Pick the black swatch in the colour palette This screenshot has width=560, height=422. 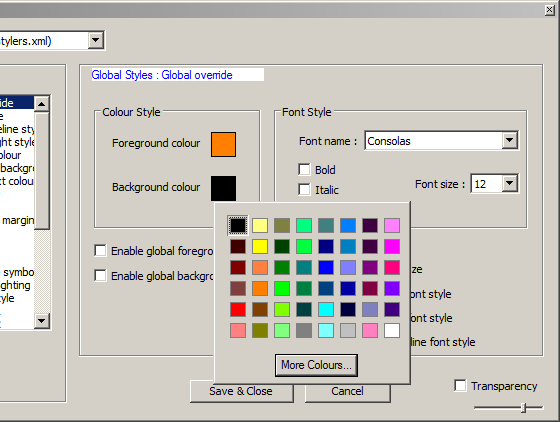point(238,225)
